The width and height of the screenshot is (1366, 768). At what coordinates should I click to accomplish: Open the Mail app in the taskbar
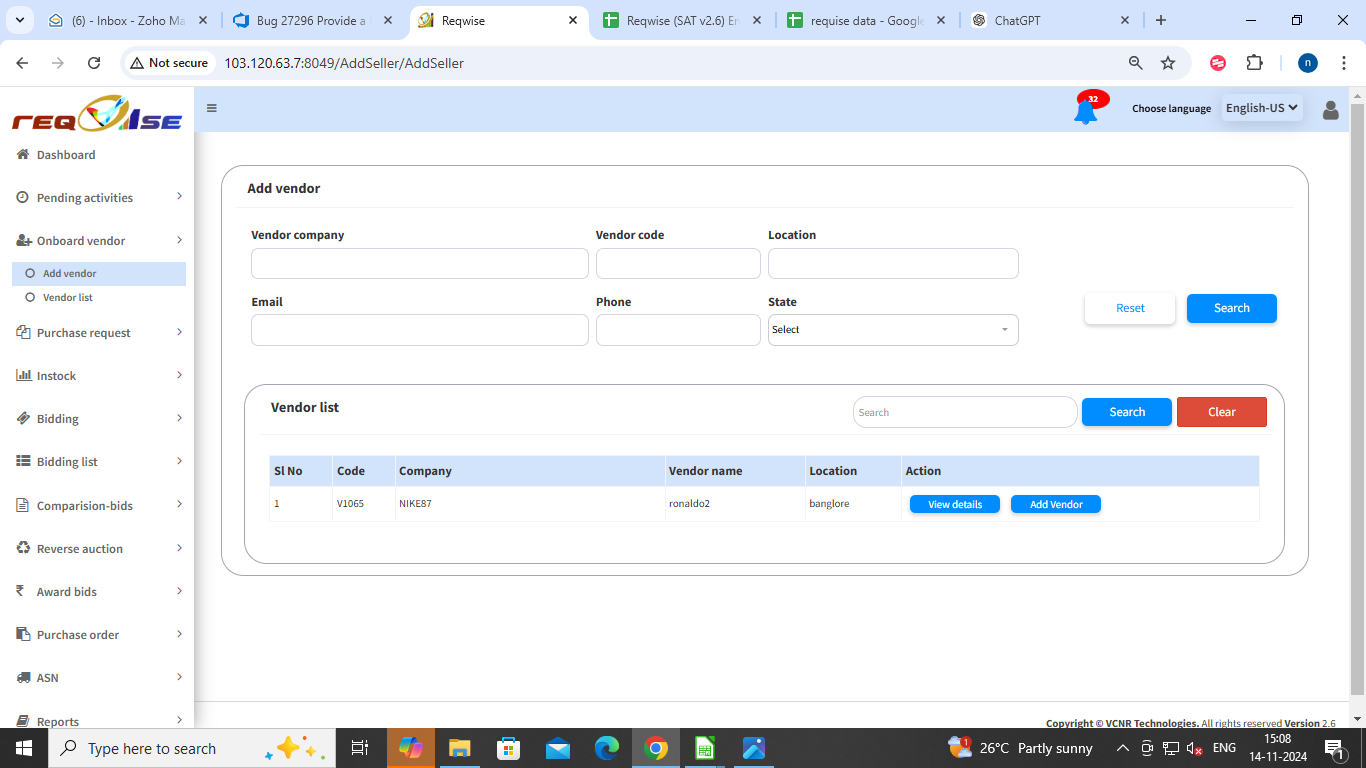[x=558, y=748]
